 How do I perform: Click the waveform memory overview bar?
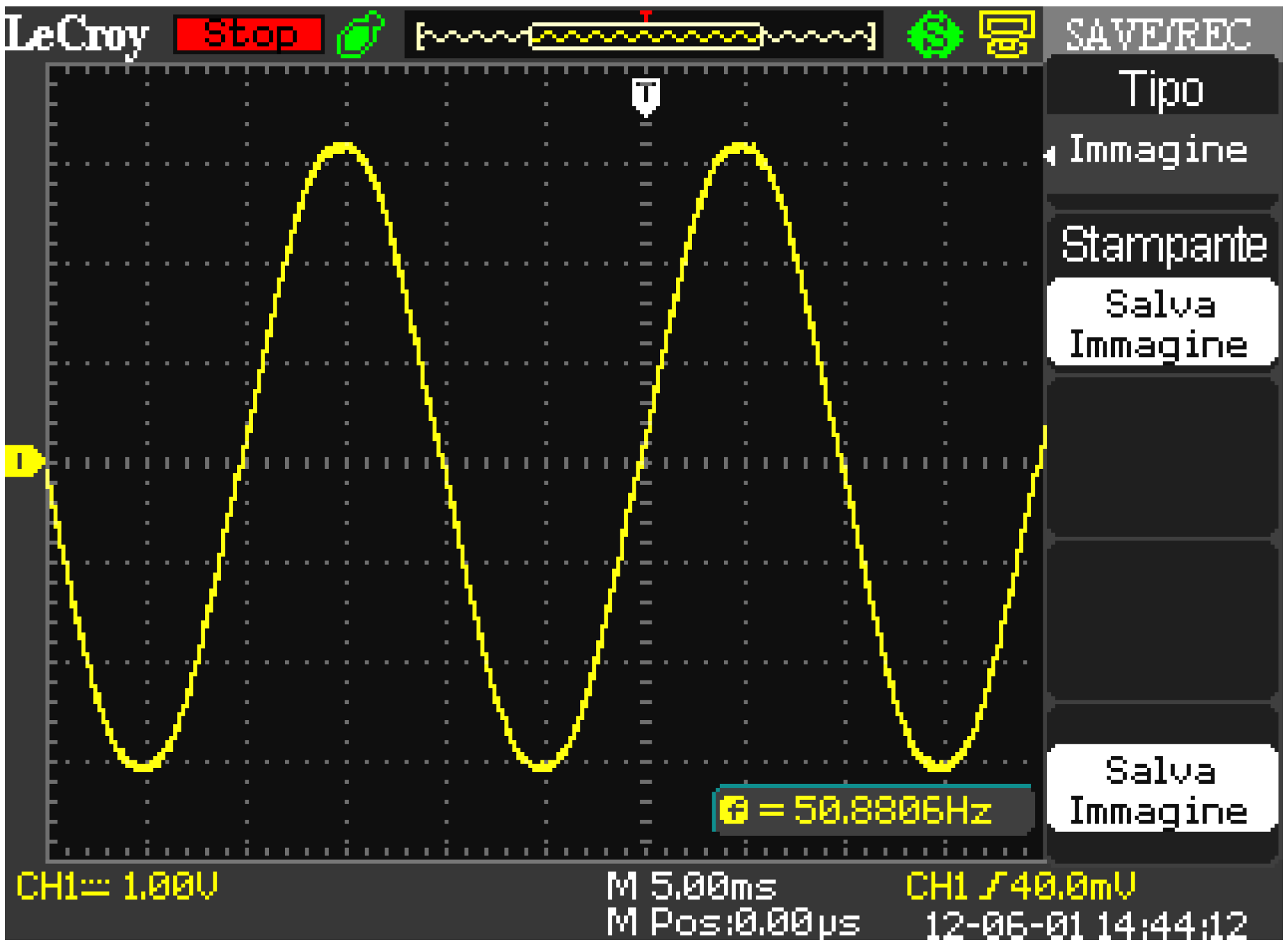click(x=645, y=36)
